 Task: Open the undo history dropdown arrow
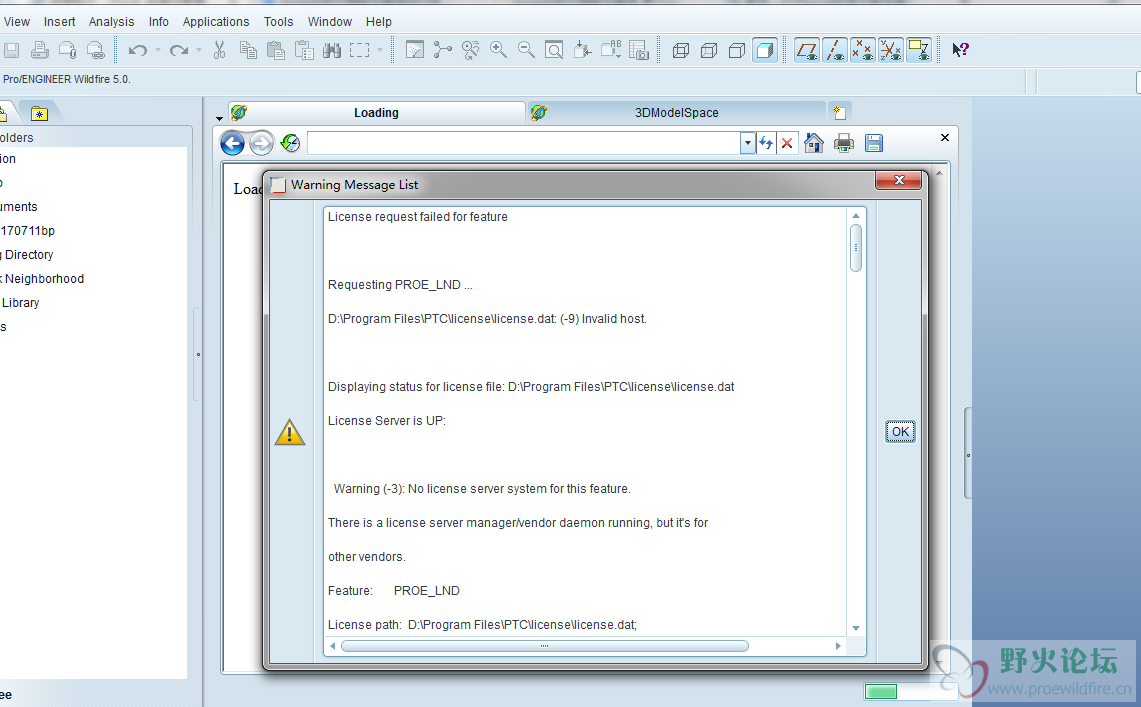coord(158,50)
